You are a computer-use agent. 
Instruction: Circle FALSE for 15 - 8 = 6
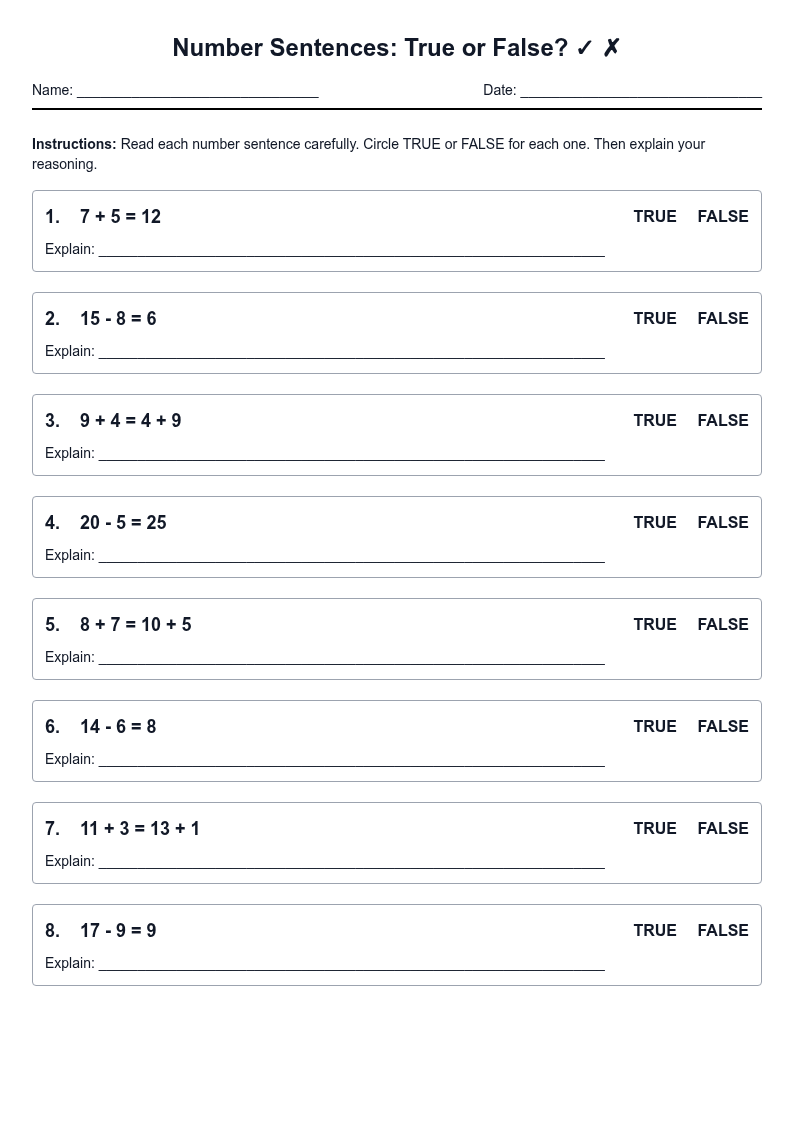pyautogui.click(x=722, y=319)
